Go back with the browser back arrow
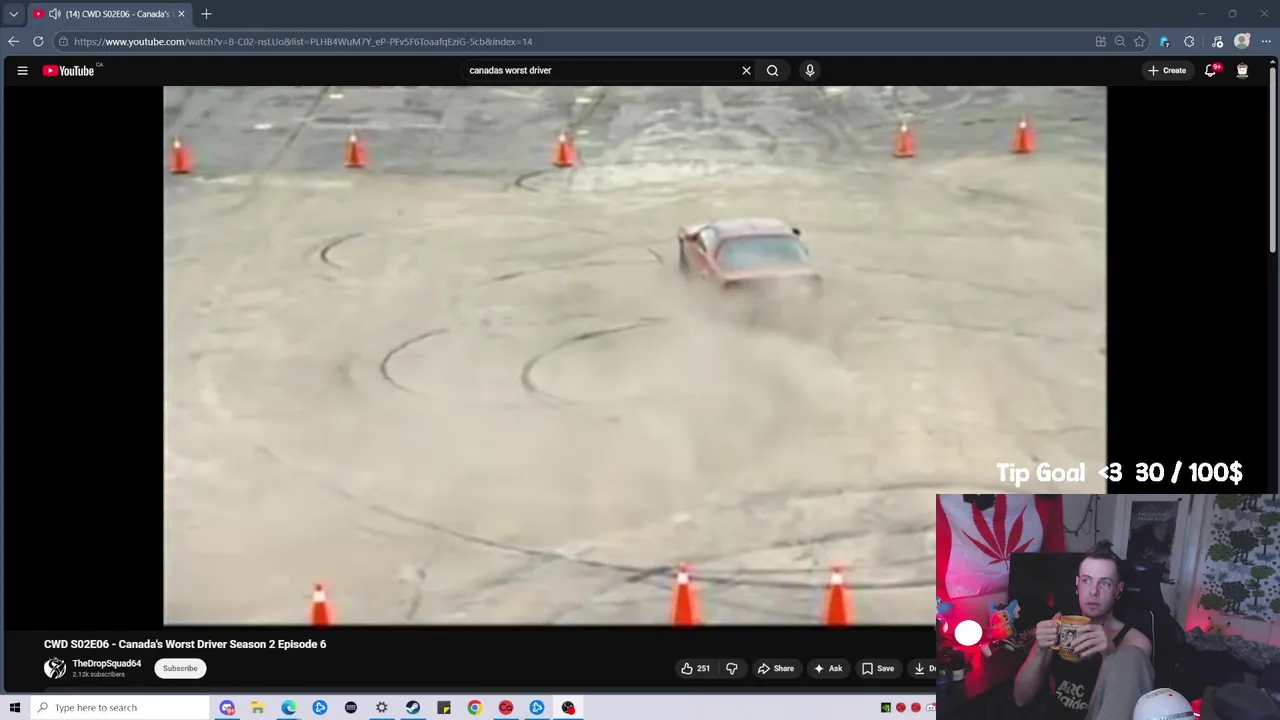Image resolution: width=1280 pixels, height=720 pixels. tap(13, 41)
